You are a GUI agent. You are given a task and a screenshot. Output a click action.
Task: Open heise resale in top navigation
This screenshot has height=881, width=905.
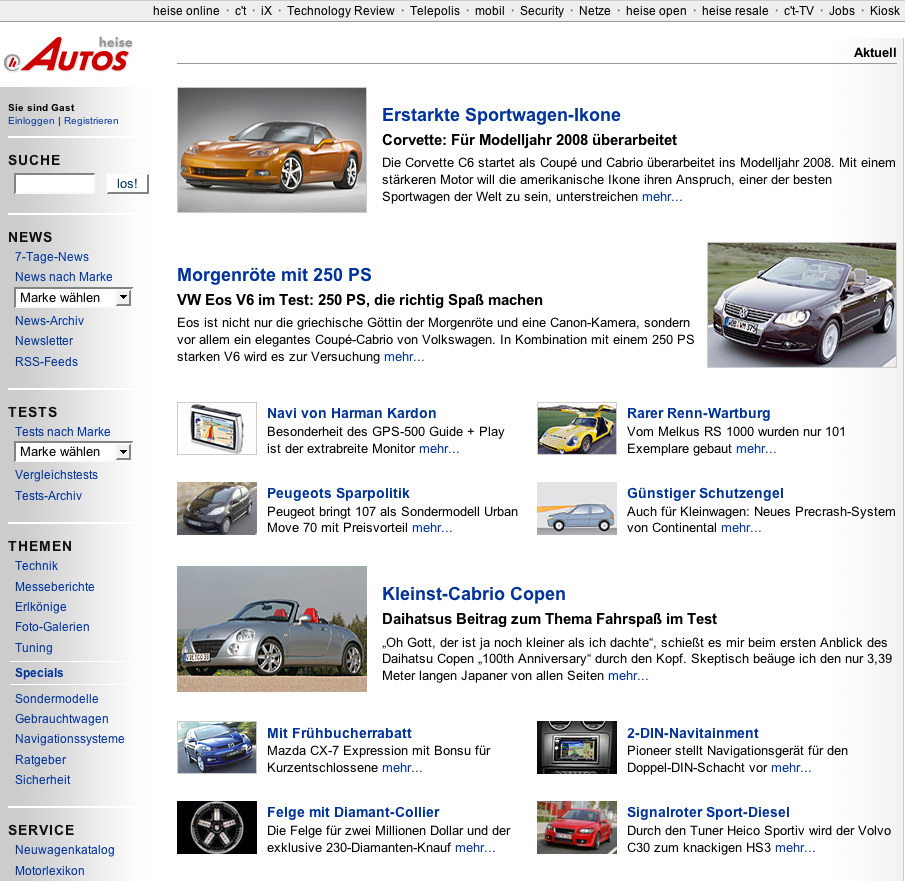point(735,10)
